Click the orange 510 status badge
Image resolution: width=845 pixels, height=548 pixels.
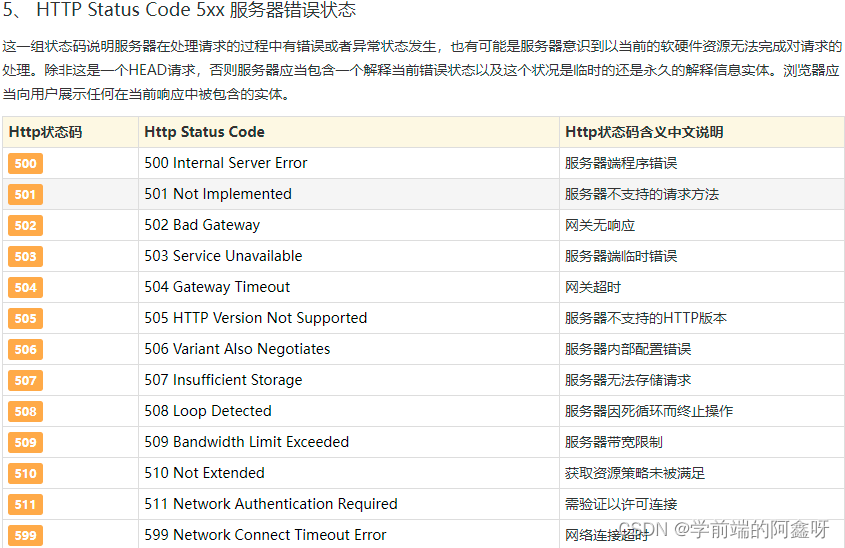pyautogui.click(x=25, y=474)
